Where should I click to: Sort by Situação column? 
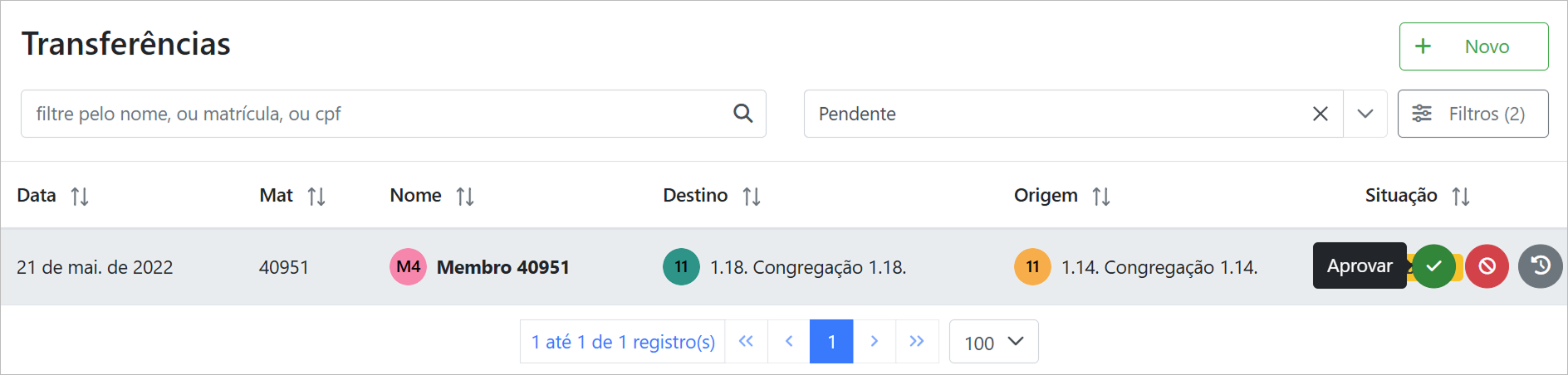pos(1461,197)
